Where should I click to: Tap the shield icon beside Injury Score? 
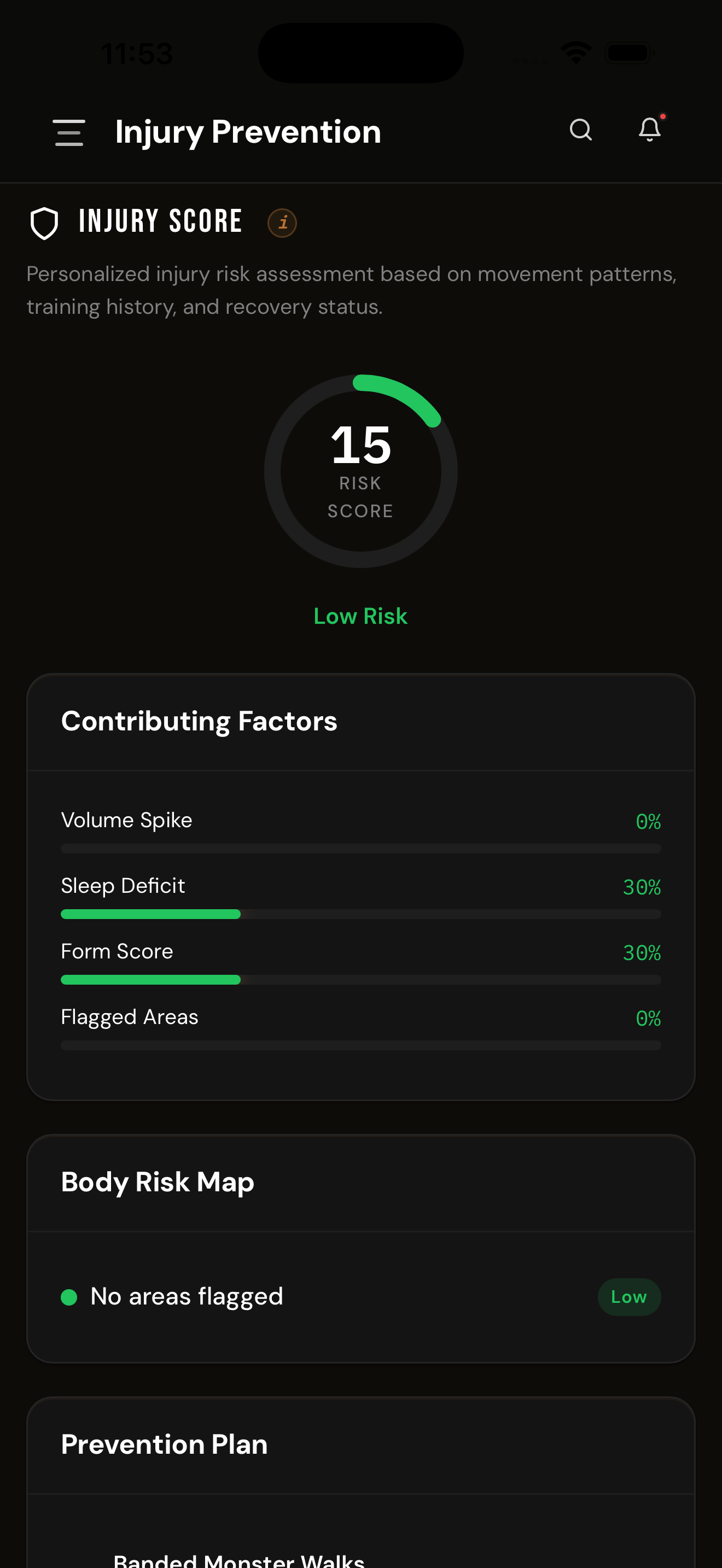point(44,223)
